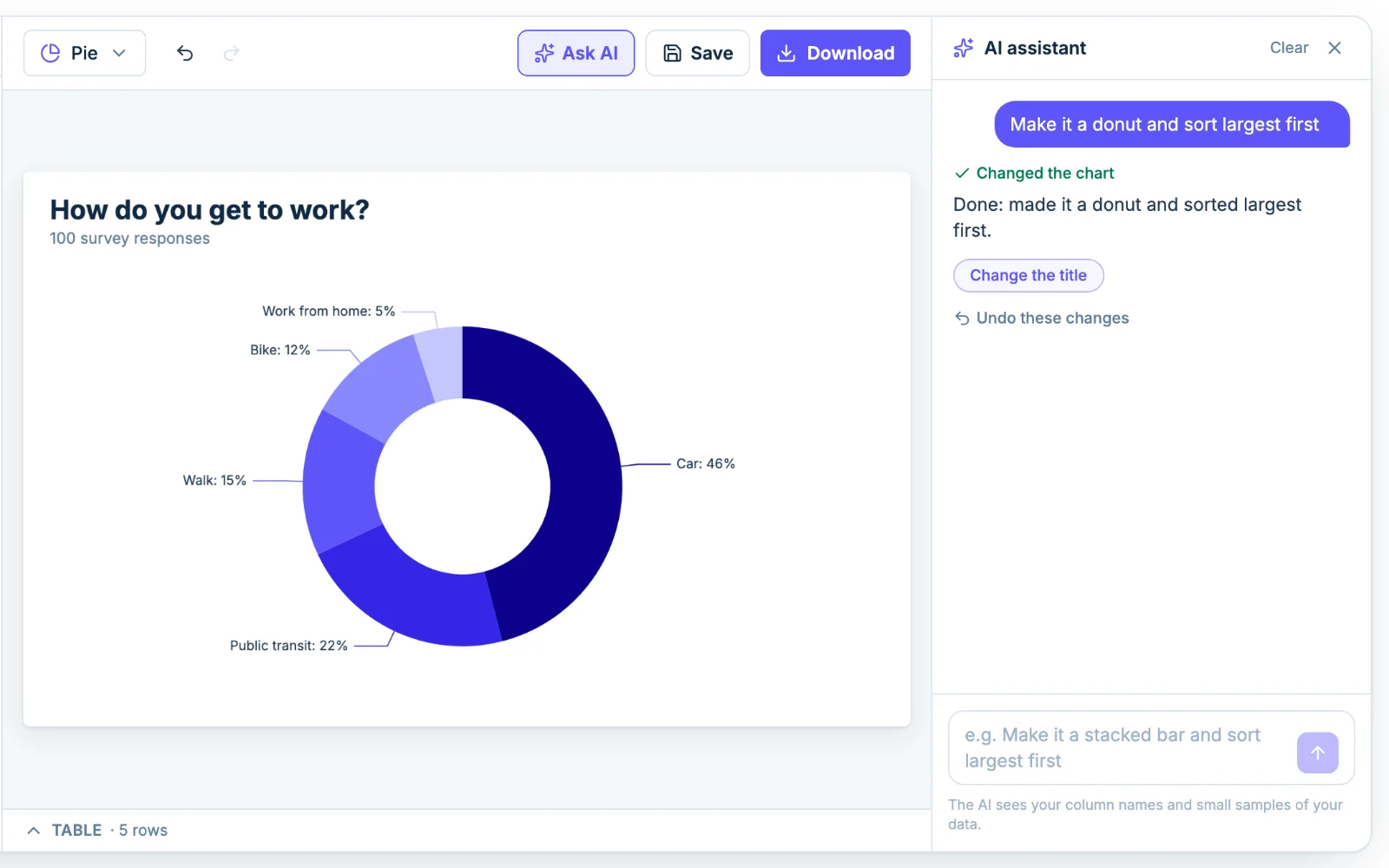Viewport: 1389px width, 868px height.
Task: Clear the AI assistant conversation
Action: point(1288,48)
